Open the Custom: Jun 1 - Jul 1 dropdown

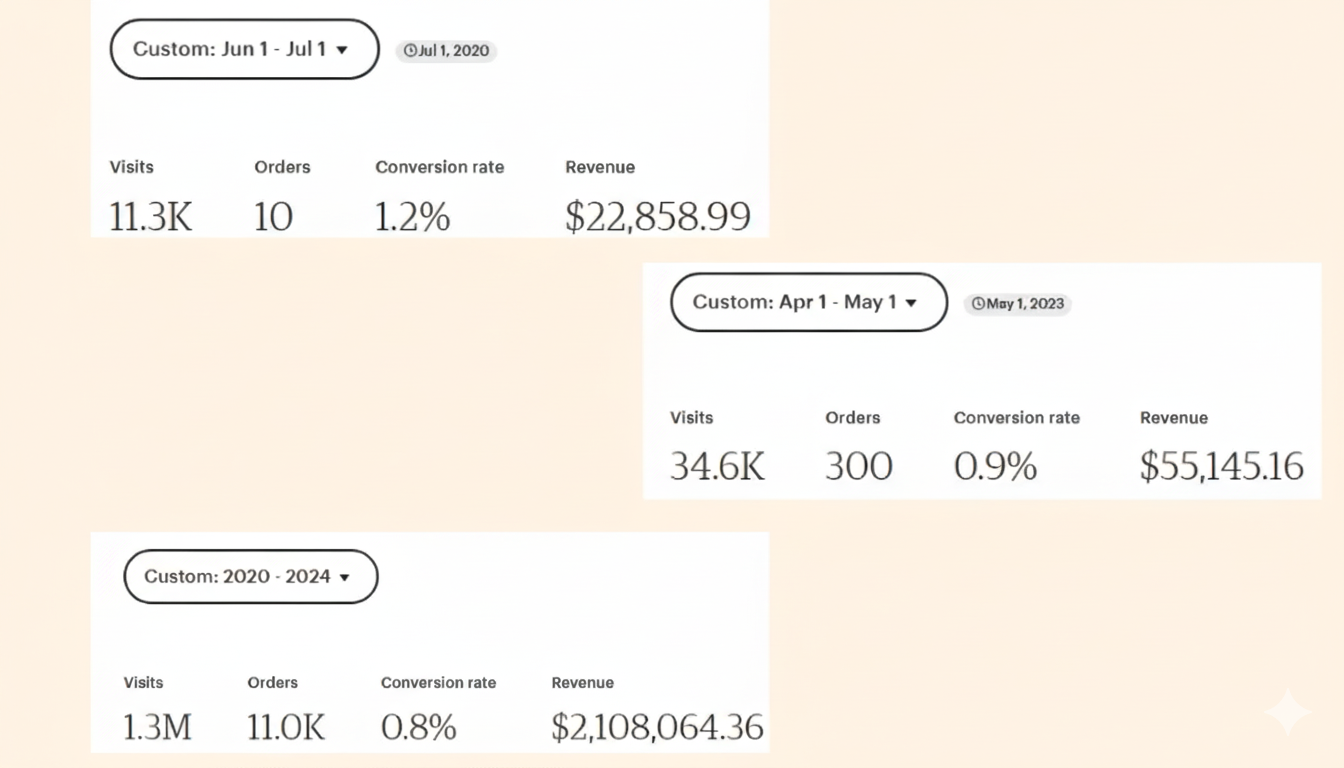click(x=243, y=49)
